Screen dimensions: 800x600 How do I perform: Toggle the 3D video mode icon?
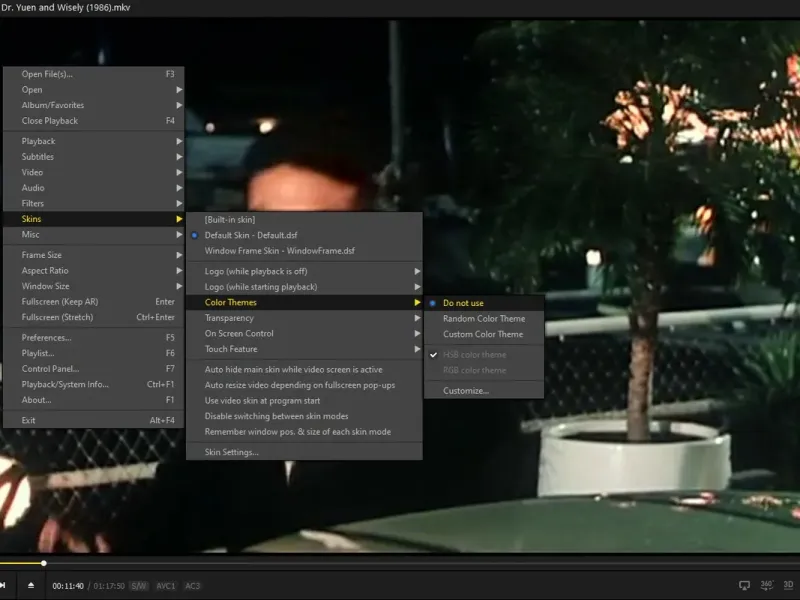[x=788, y=585]
